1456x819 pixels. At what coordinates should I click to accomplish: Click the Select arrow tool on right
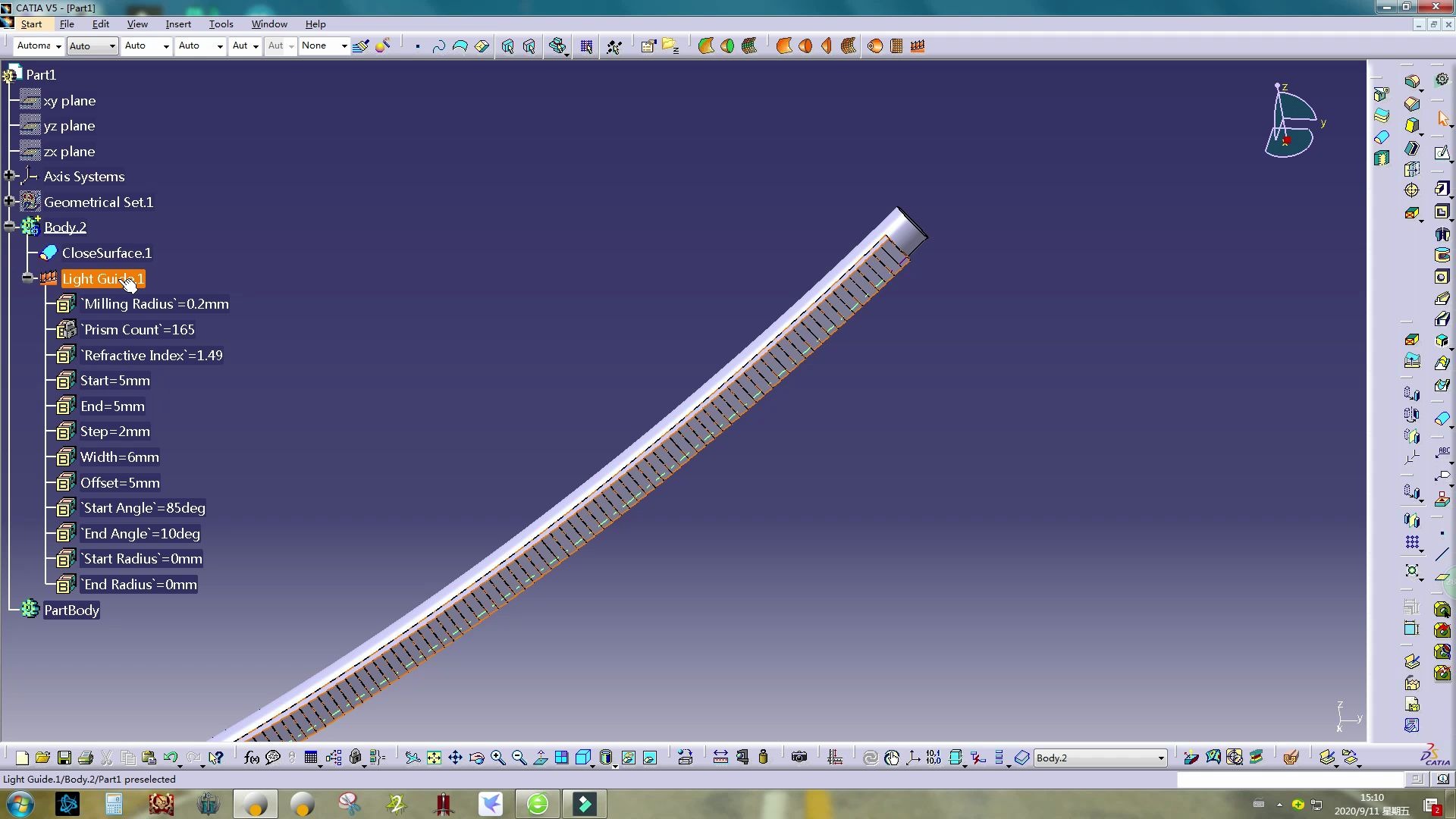tap(1442, 119)
